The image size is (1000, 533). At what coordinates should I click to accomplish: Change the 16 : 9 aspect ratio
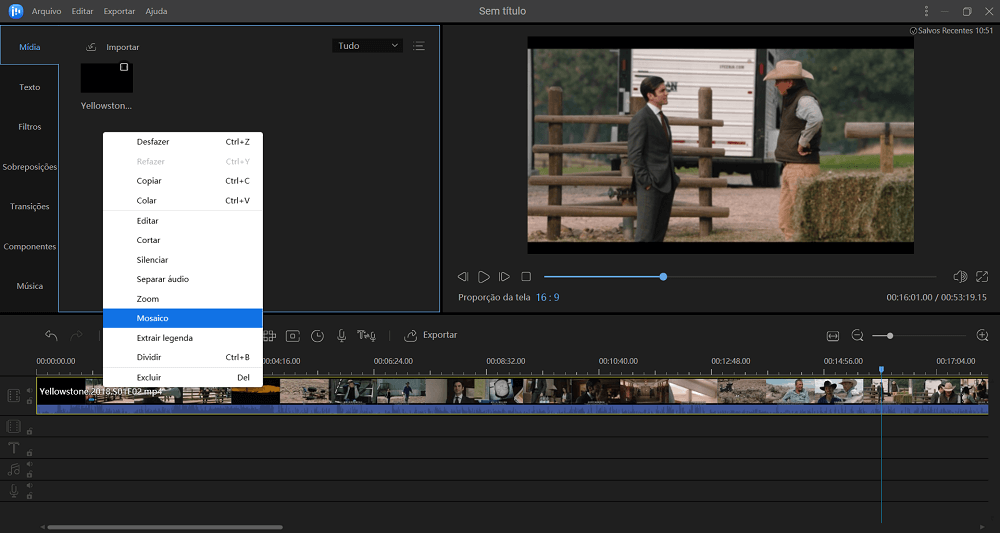[x=547, y=297]
